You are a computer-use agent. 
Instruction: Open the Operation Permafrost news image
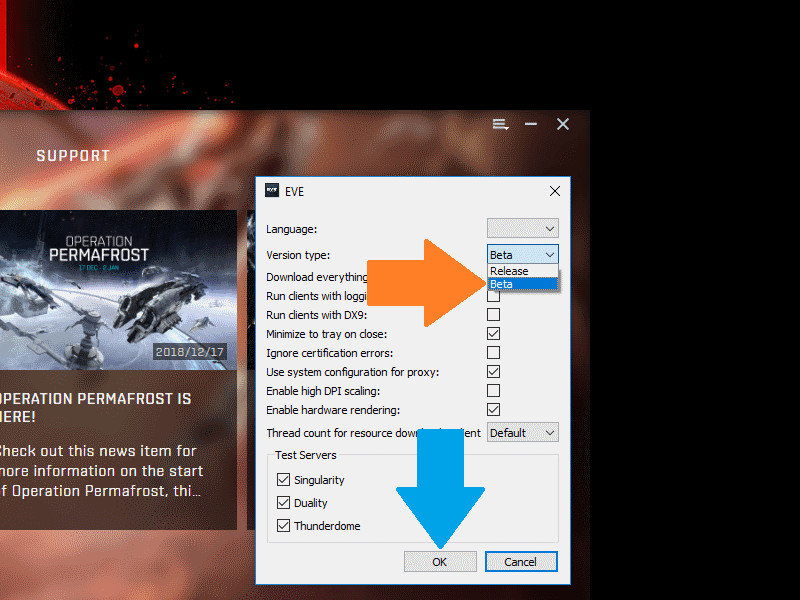pyautogui.click(x=118, y=290)
